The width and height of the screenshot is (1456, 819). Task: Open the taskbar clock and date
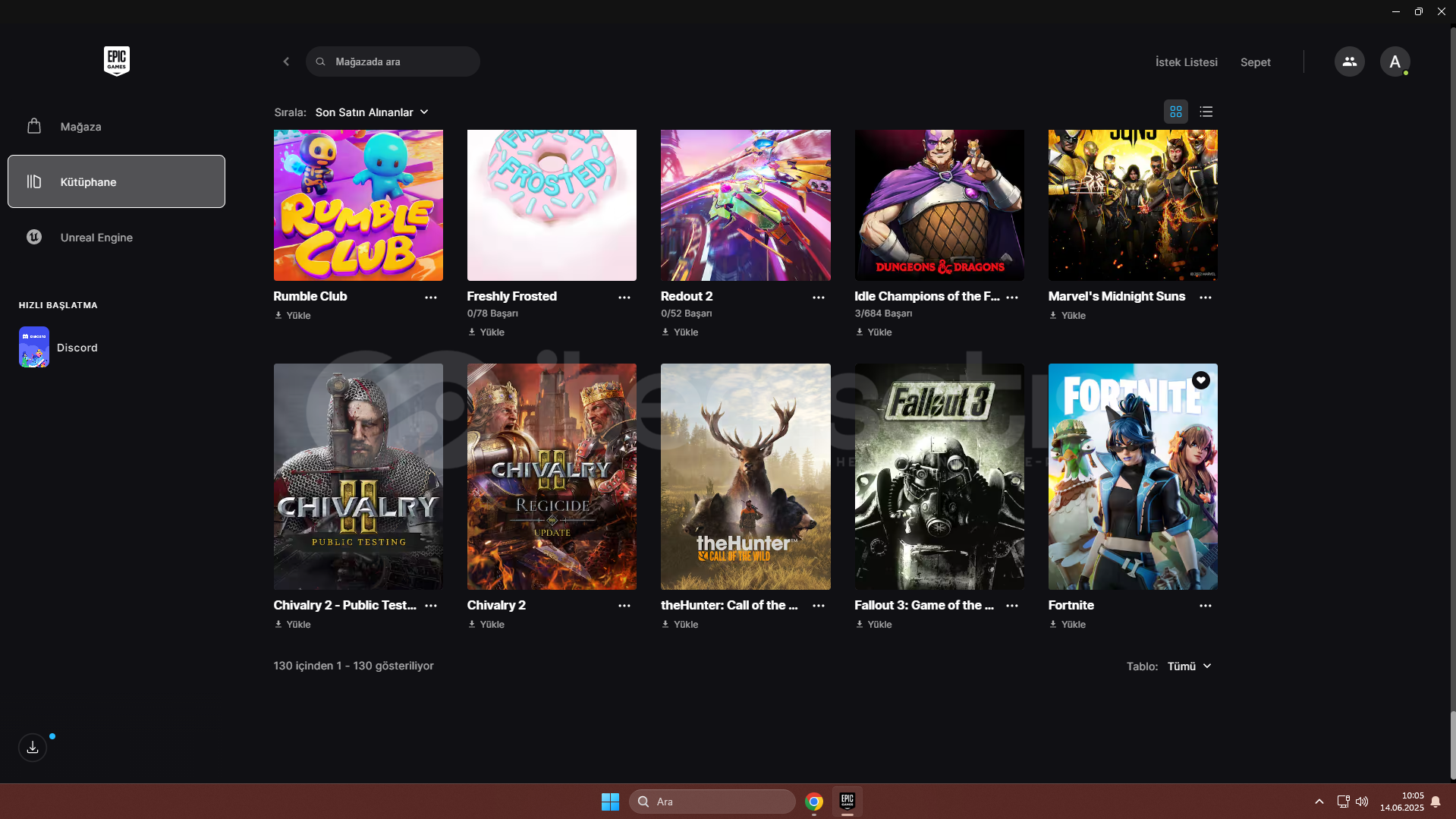1401,802
